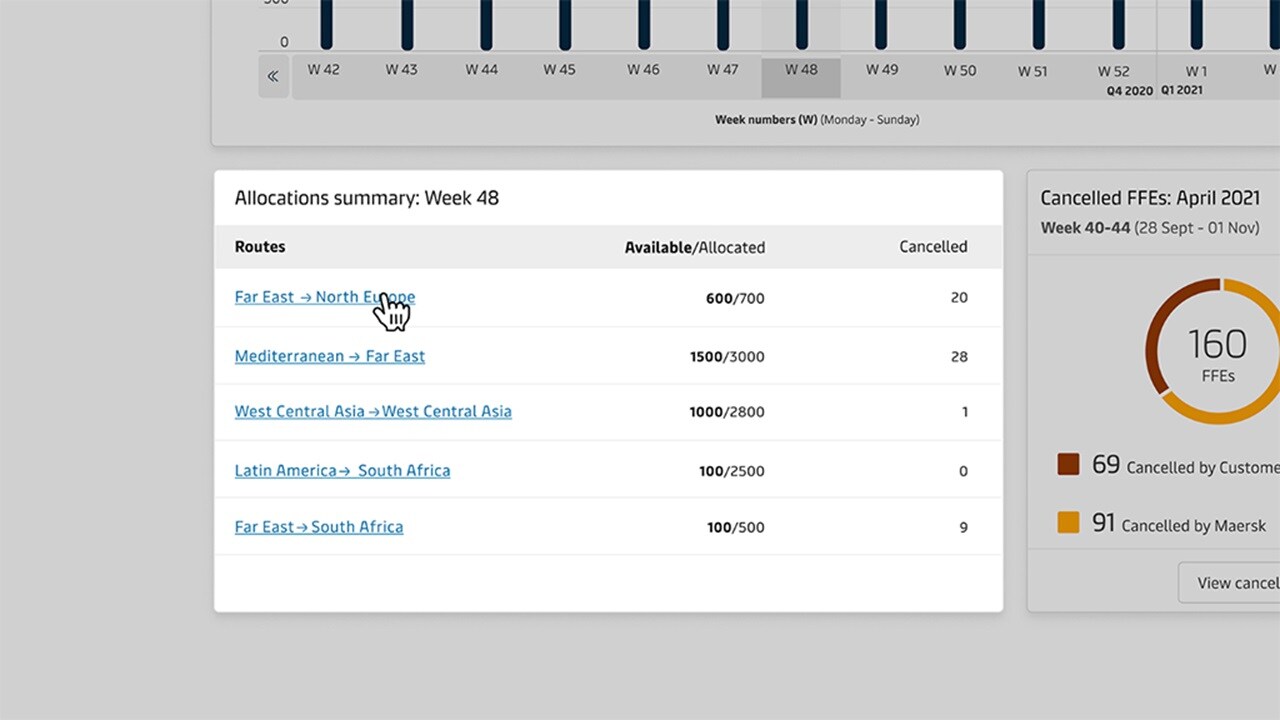
Task: Open Far East to South Africa route
Action: [x=318, y=527]
